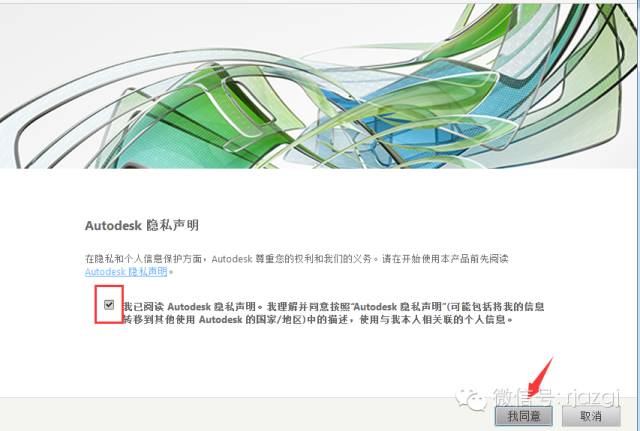Click the gray footer bar left of 我同意
The width and height of the screenshot is (640, 431).
pyautogui.click(x=245, y=414)
